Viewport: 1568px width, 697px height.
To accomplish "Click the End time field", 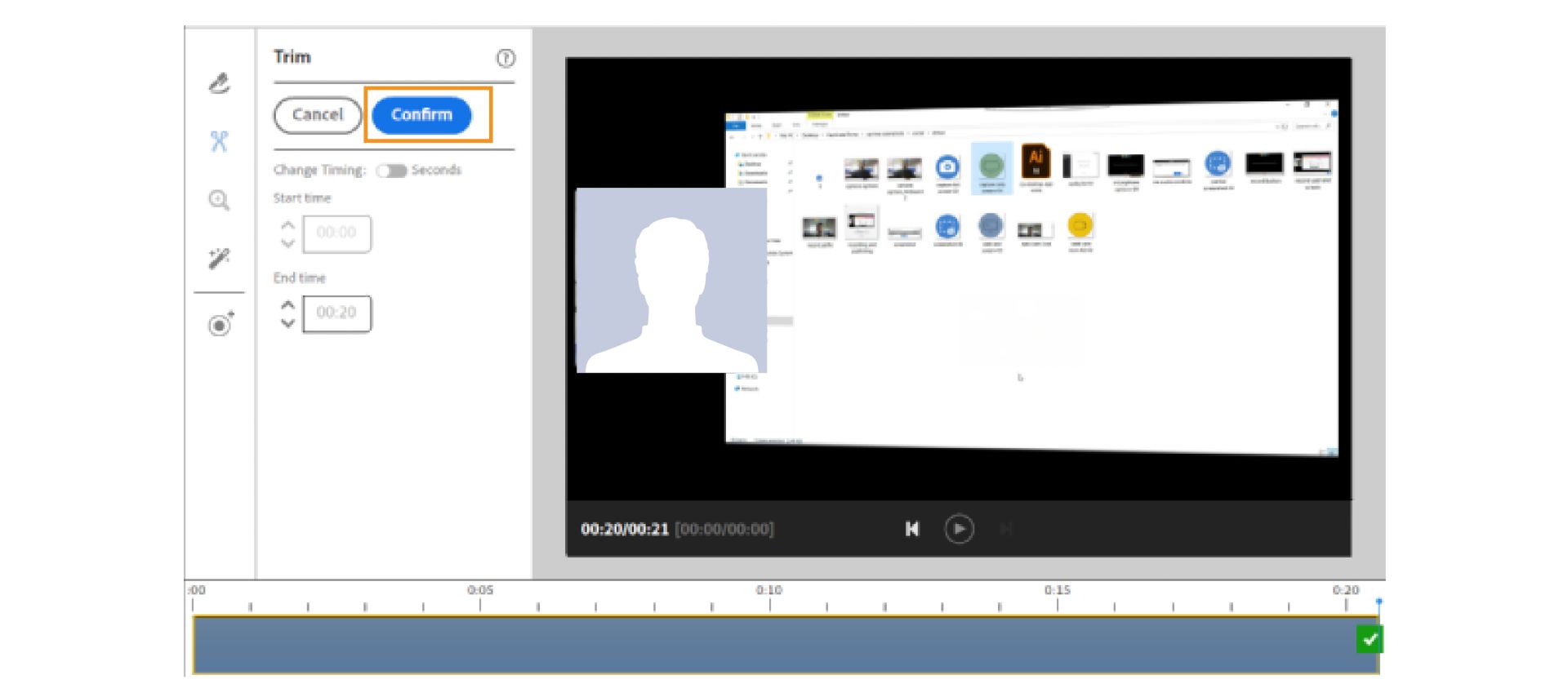I will point(336,313).
